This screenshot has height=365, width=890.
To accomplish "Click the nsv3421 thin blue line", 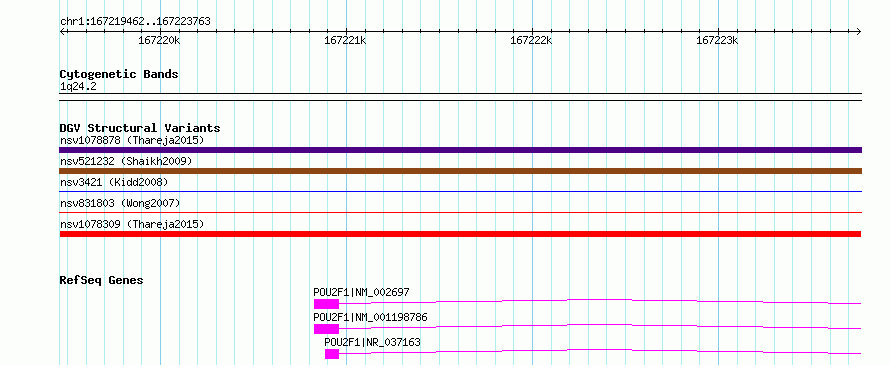I will 460,192.
